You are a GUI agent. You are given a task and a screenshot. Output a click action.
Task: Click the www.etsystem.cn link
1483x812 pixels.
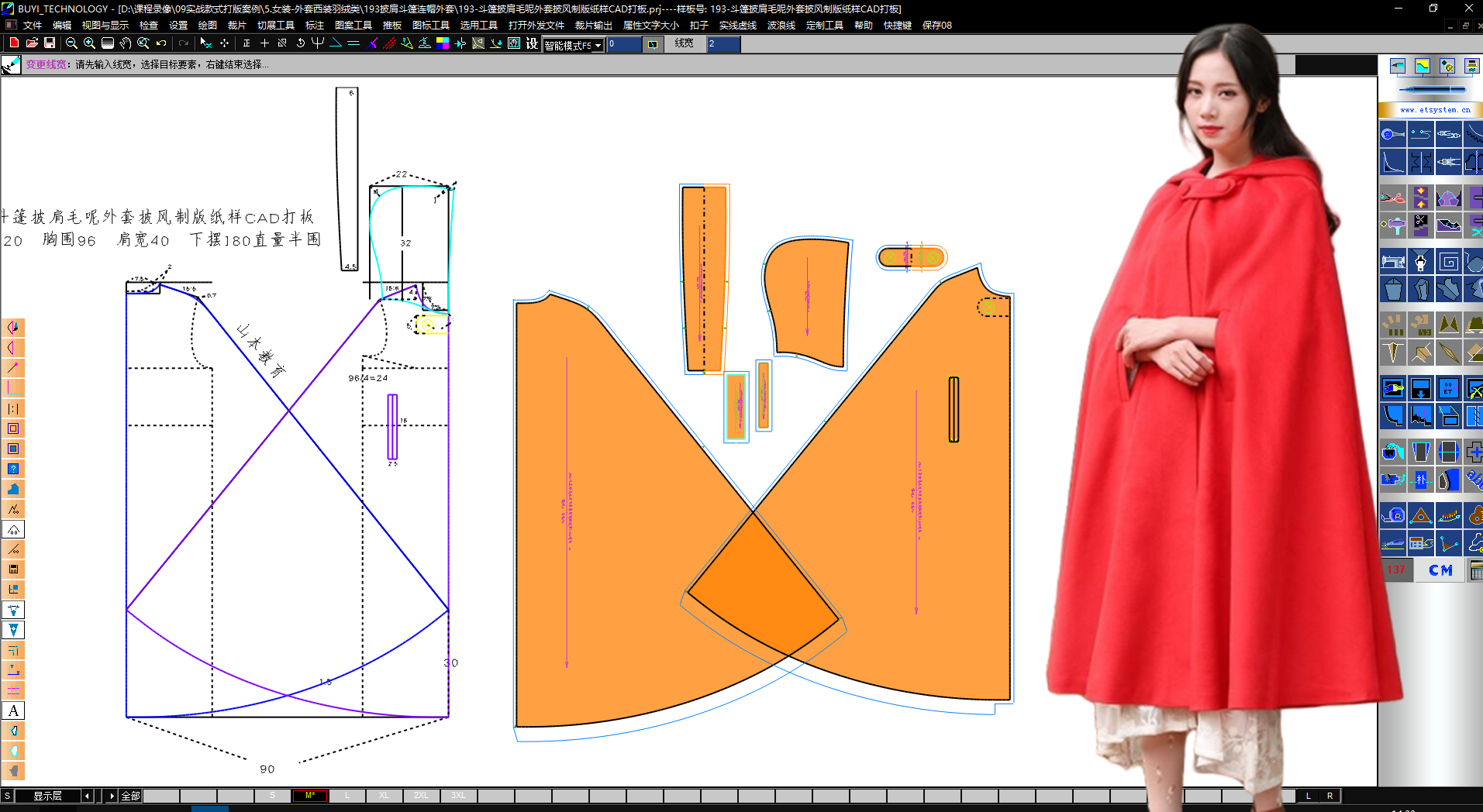tap(1434, 110)
